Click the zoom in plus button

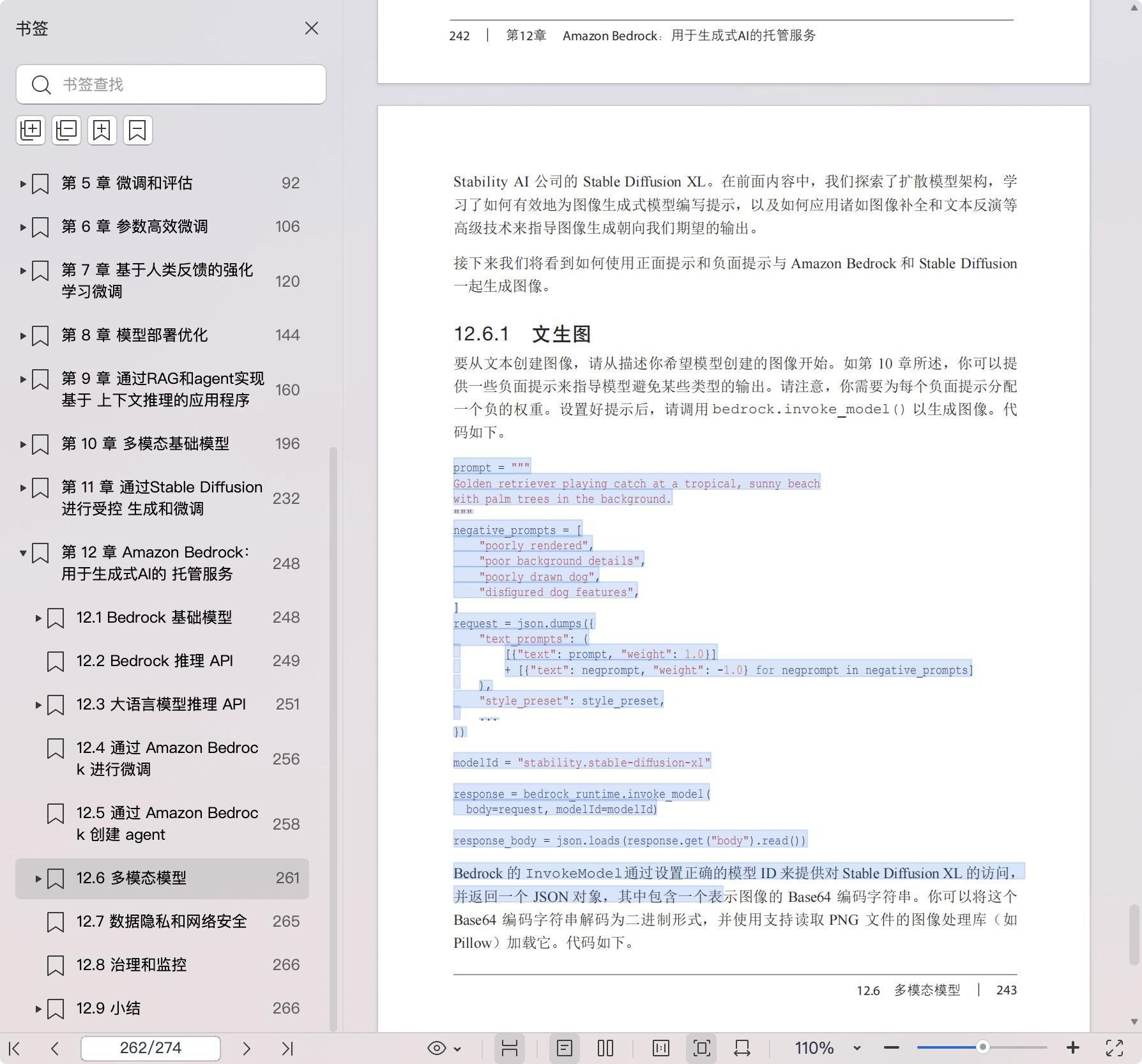tap(1073, 1048)
